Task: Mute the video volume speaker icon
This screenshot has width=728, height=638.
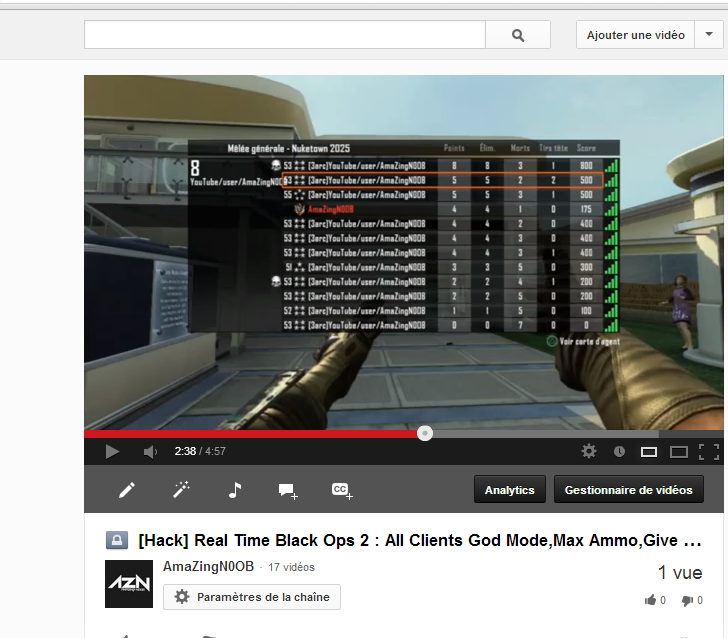Action: 150,452
